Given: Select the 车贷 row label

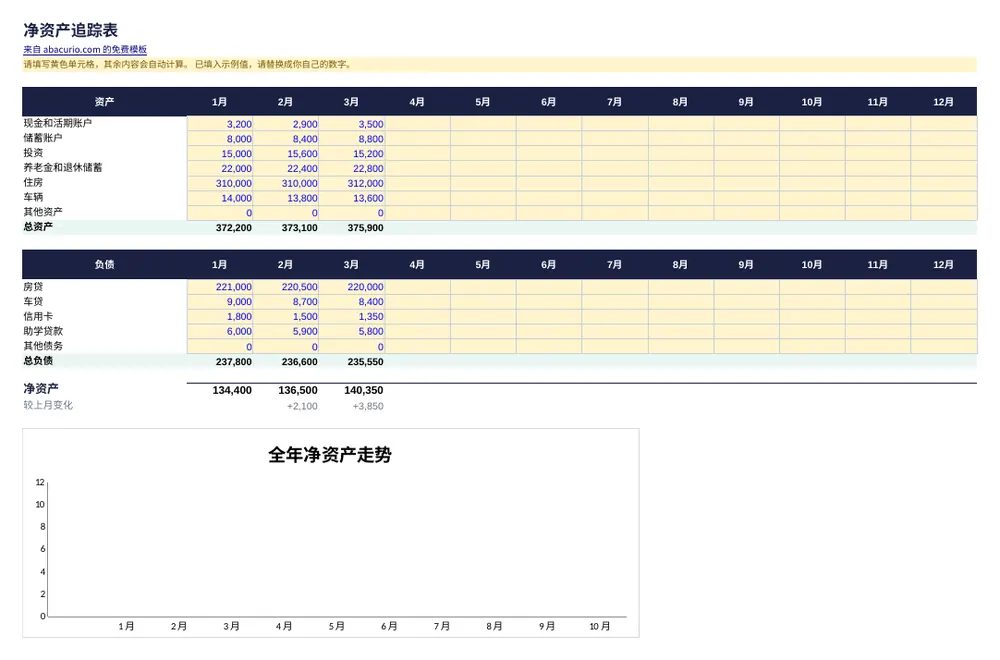Looking at the screenshot, I should [33, 302].
